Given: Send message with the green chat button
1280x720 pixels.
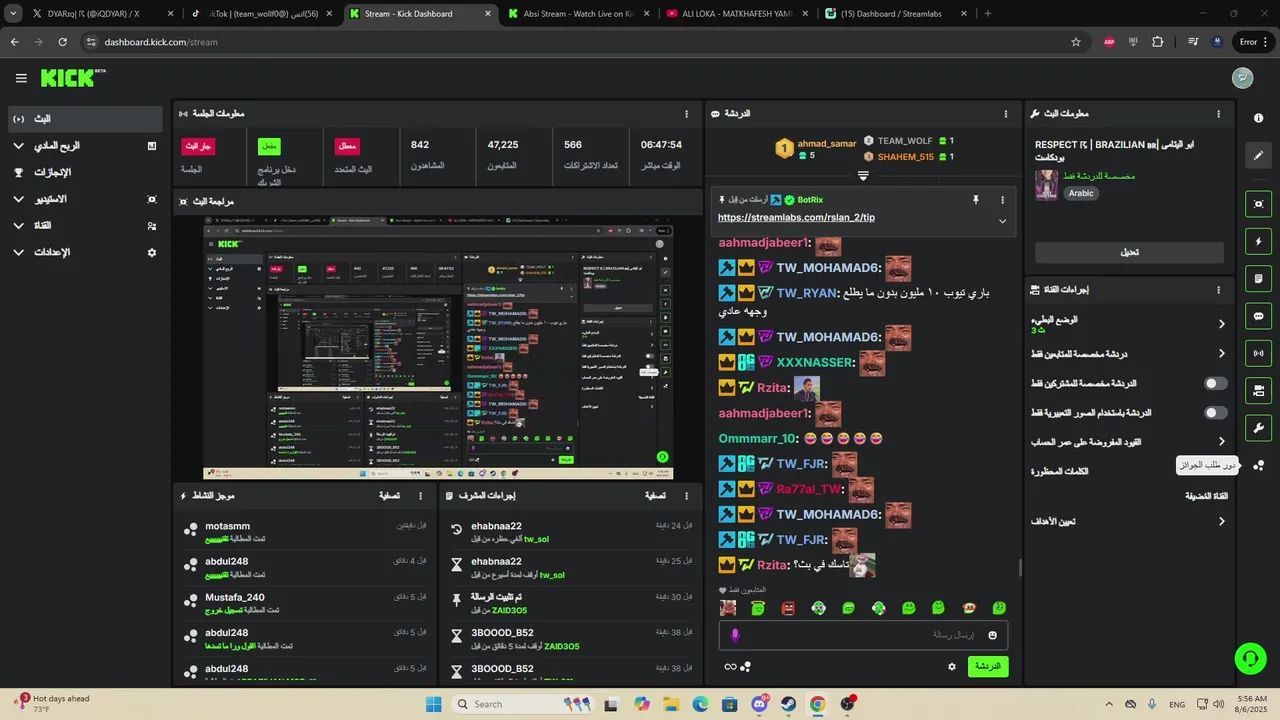Looking at the screenshot, I should coord(988,666).
